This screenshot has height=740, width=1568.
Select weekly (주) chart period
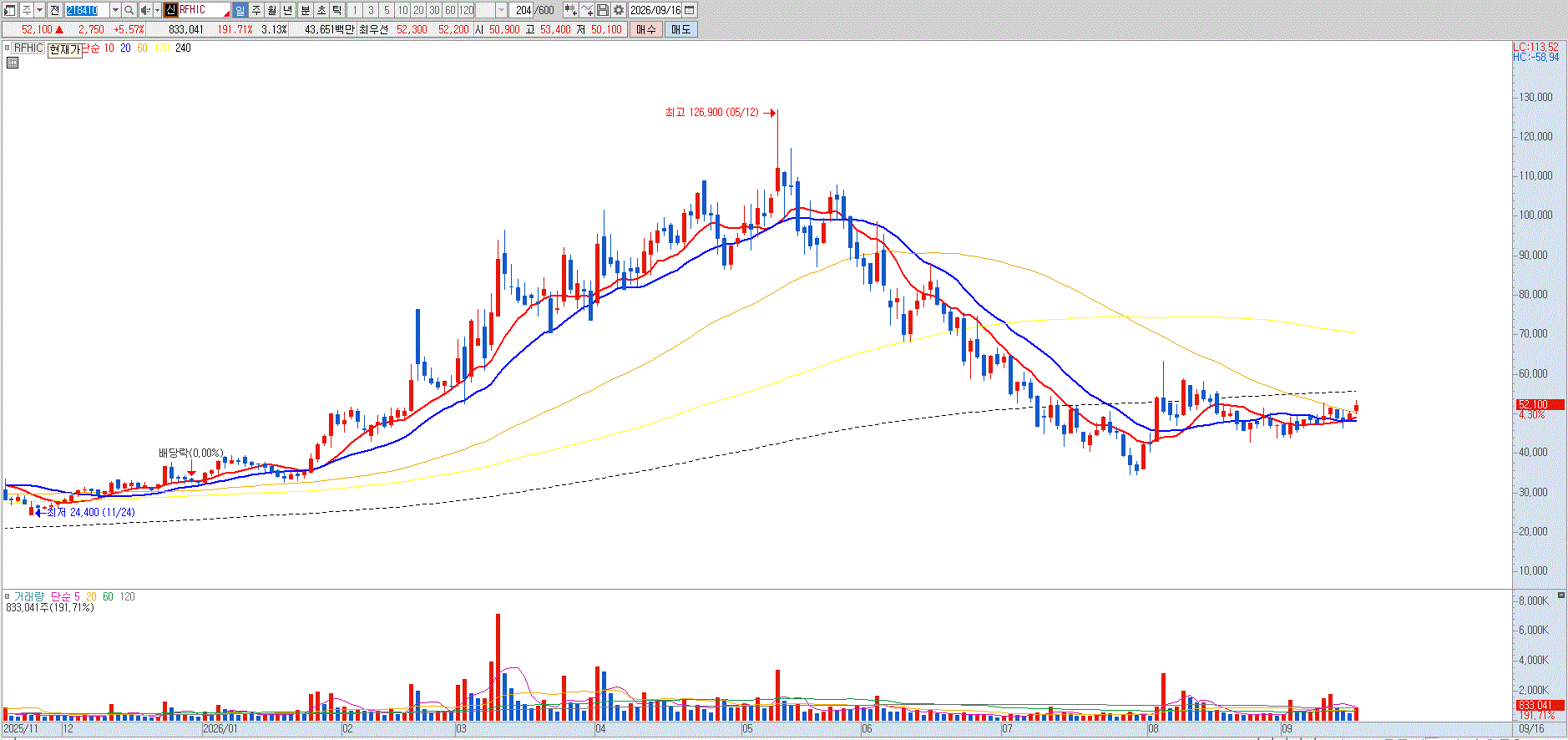click(256, 10)
